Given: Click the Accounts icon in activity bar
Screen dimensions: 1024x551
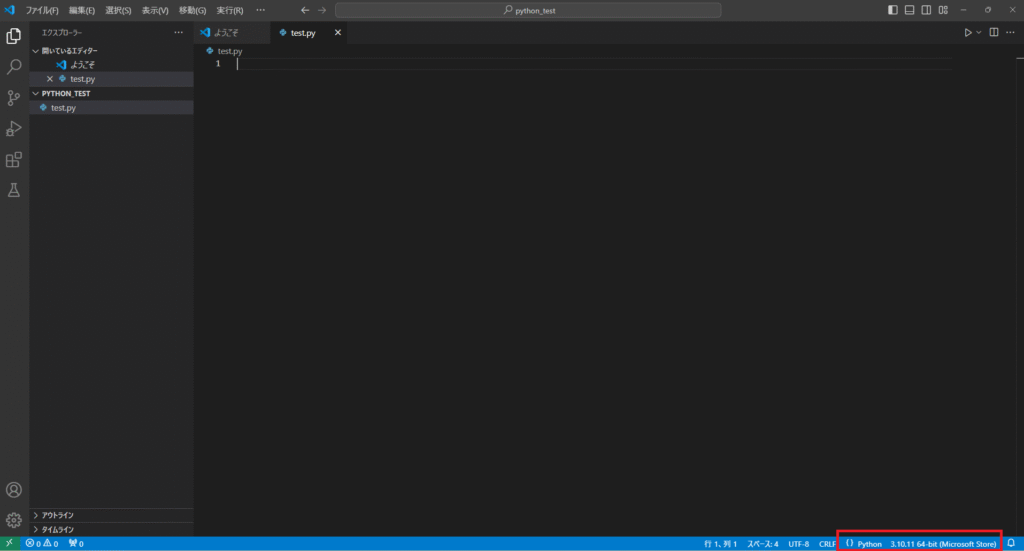Looking at the screenshot, I should (14, 490).
